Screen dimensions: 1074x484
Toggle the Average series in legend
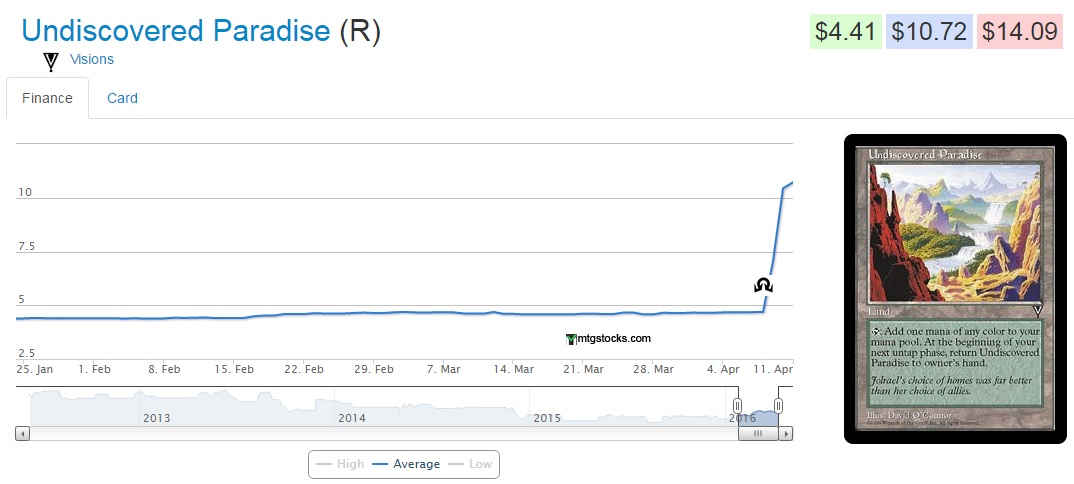click(x=405, y=464)
